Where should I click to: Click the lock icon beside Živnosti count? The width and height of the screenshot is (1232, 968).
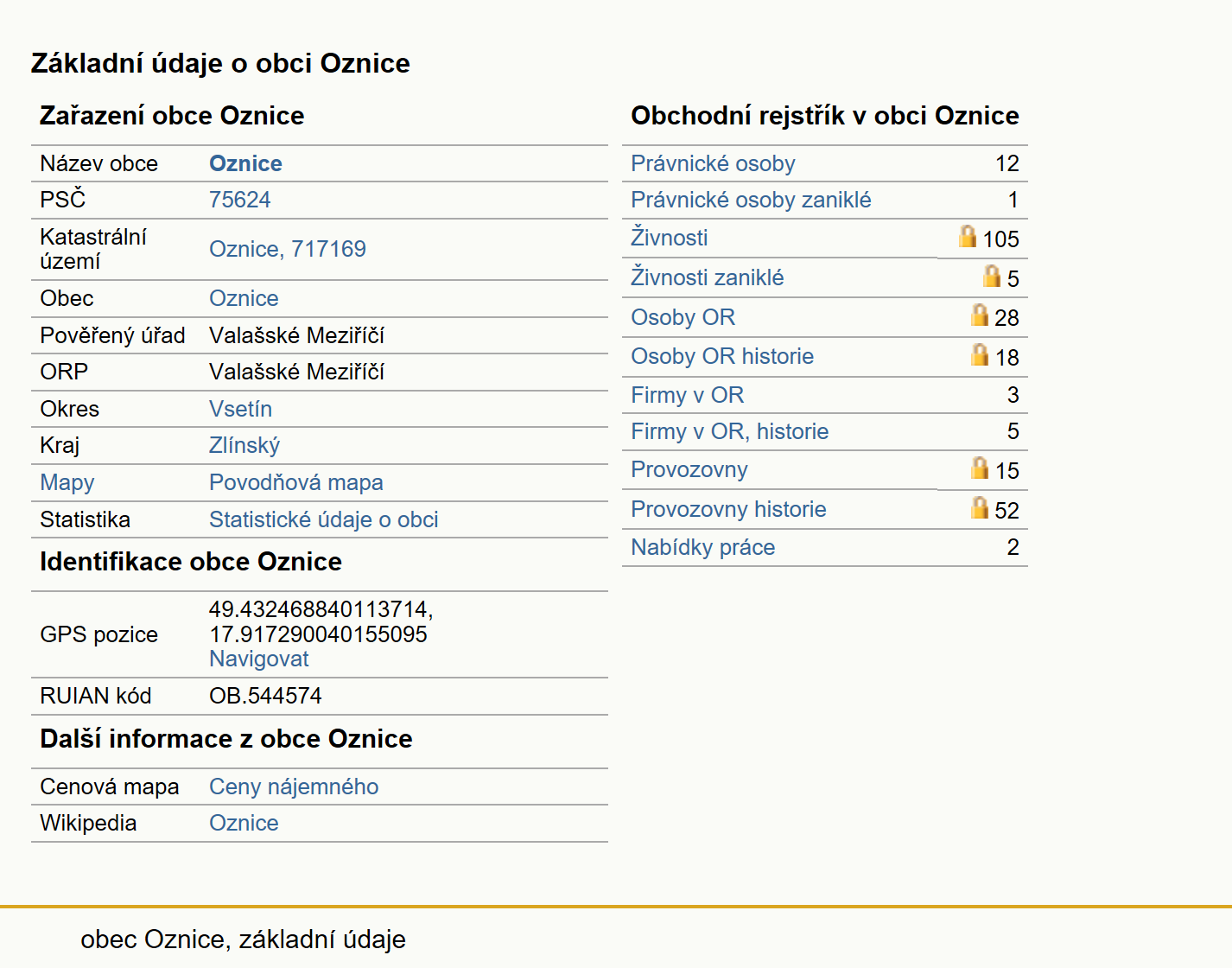tap(968, 236)
